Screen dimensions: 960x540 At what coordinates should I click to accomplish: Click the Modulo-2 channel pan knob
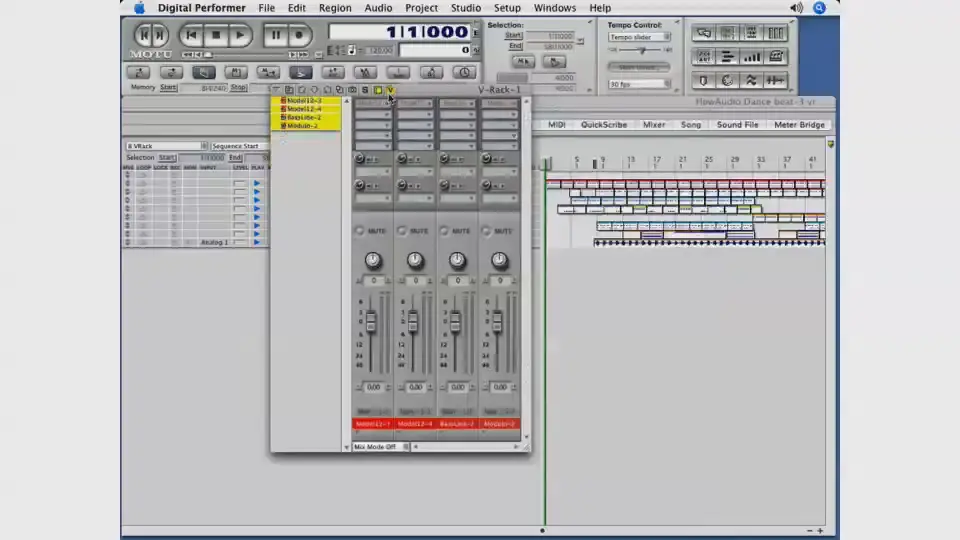coord(499,260)
